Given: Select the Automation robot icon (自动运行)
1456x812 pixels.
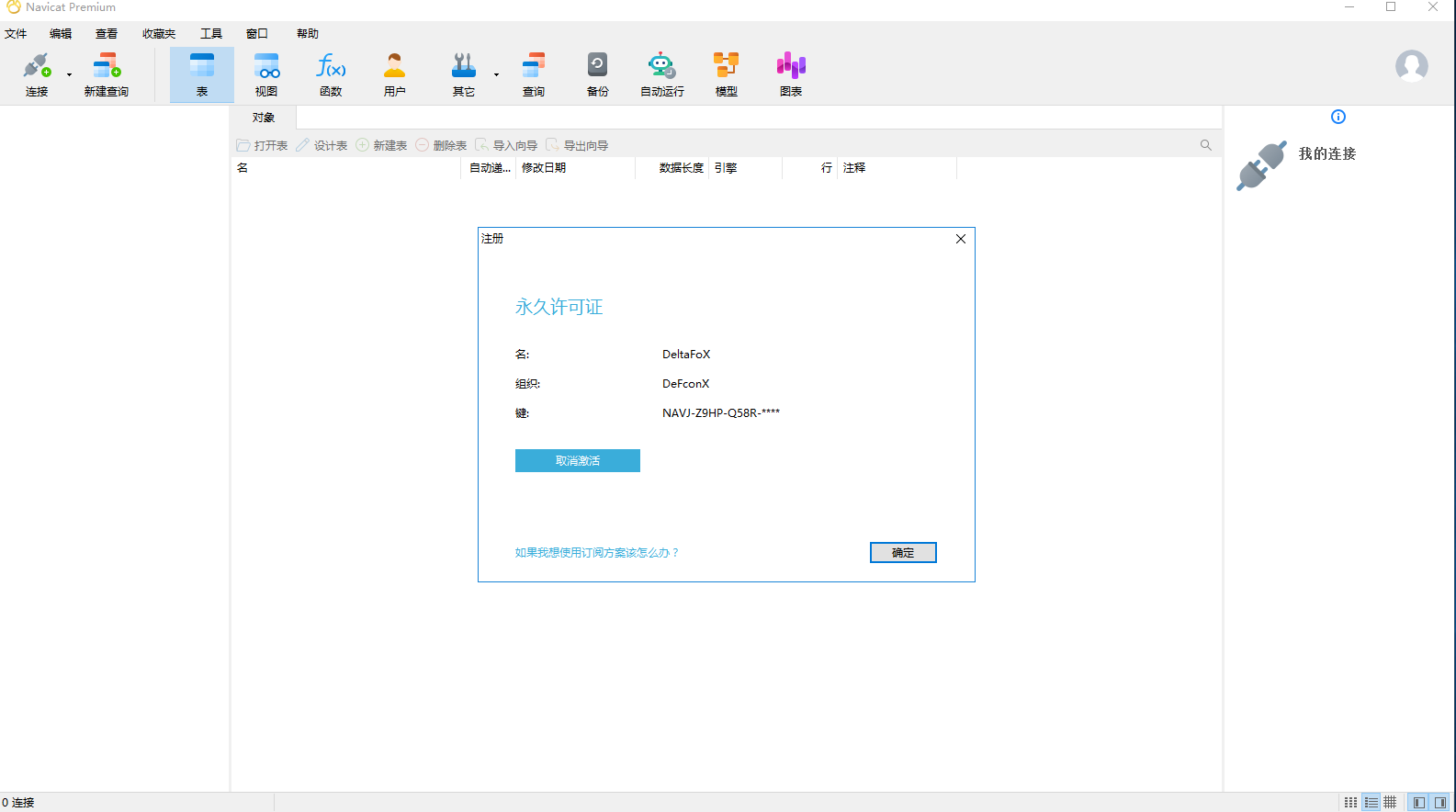Looking at the screenshot, I should pyautogui.click(x=661, y=67).
